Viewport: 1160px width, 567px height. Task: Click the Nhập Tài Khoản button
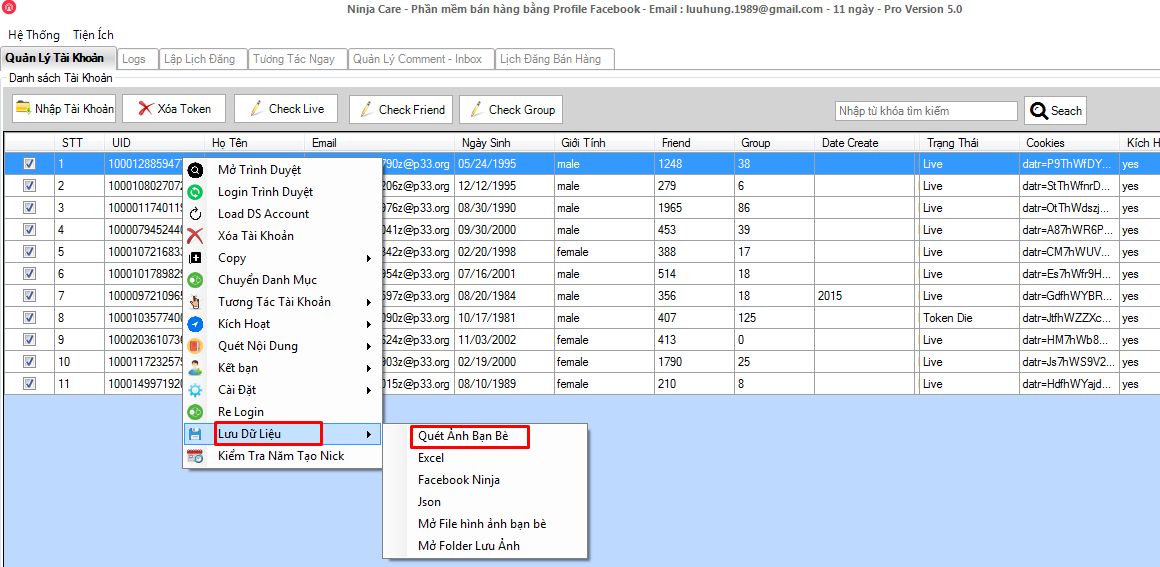(x=64, y=109)
